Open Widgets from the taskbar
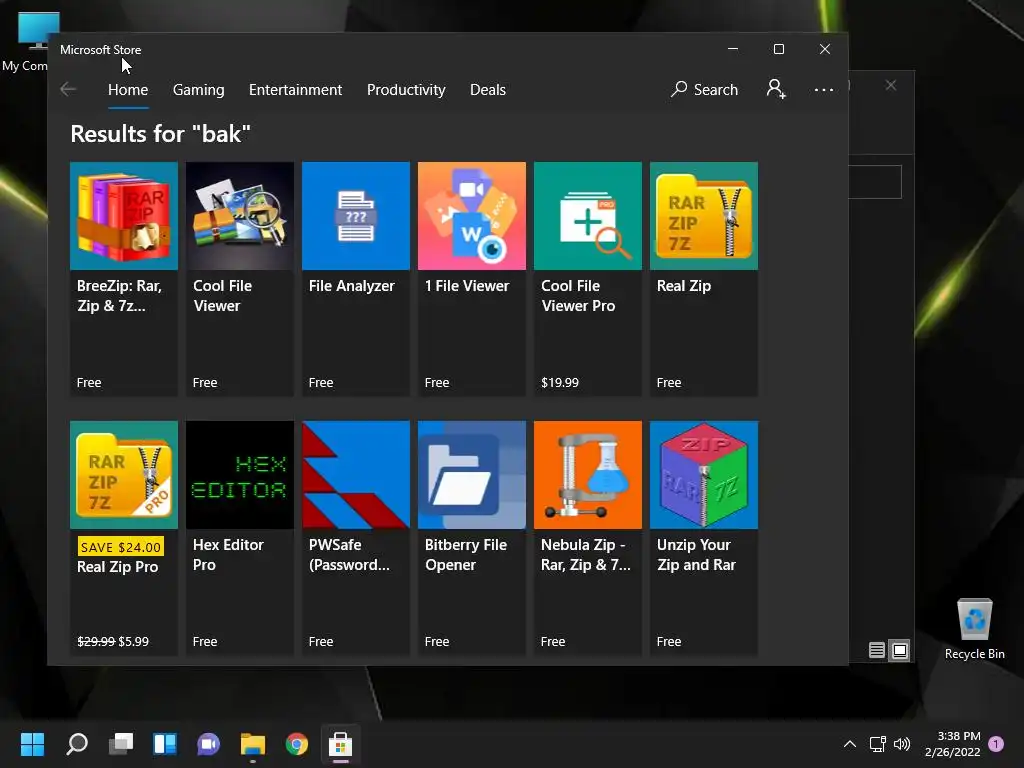The width and height of the screenshot is (1024, 768). tap(165, 744)
